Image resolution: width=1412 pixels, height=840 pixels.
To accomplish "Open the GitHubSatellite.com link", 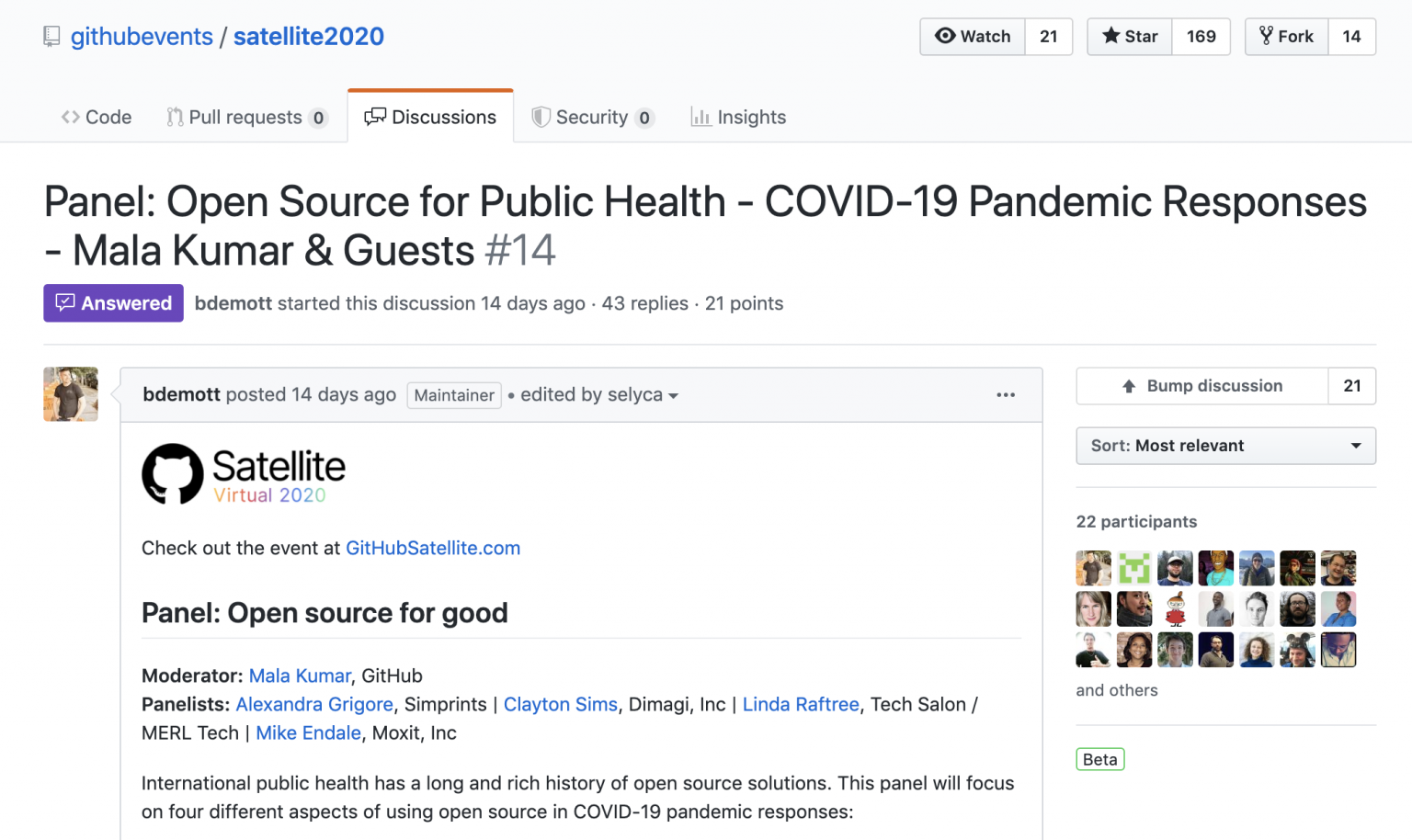I will (x=433, y=548).
